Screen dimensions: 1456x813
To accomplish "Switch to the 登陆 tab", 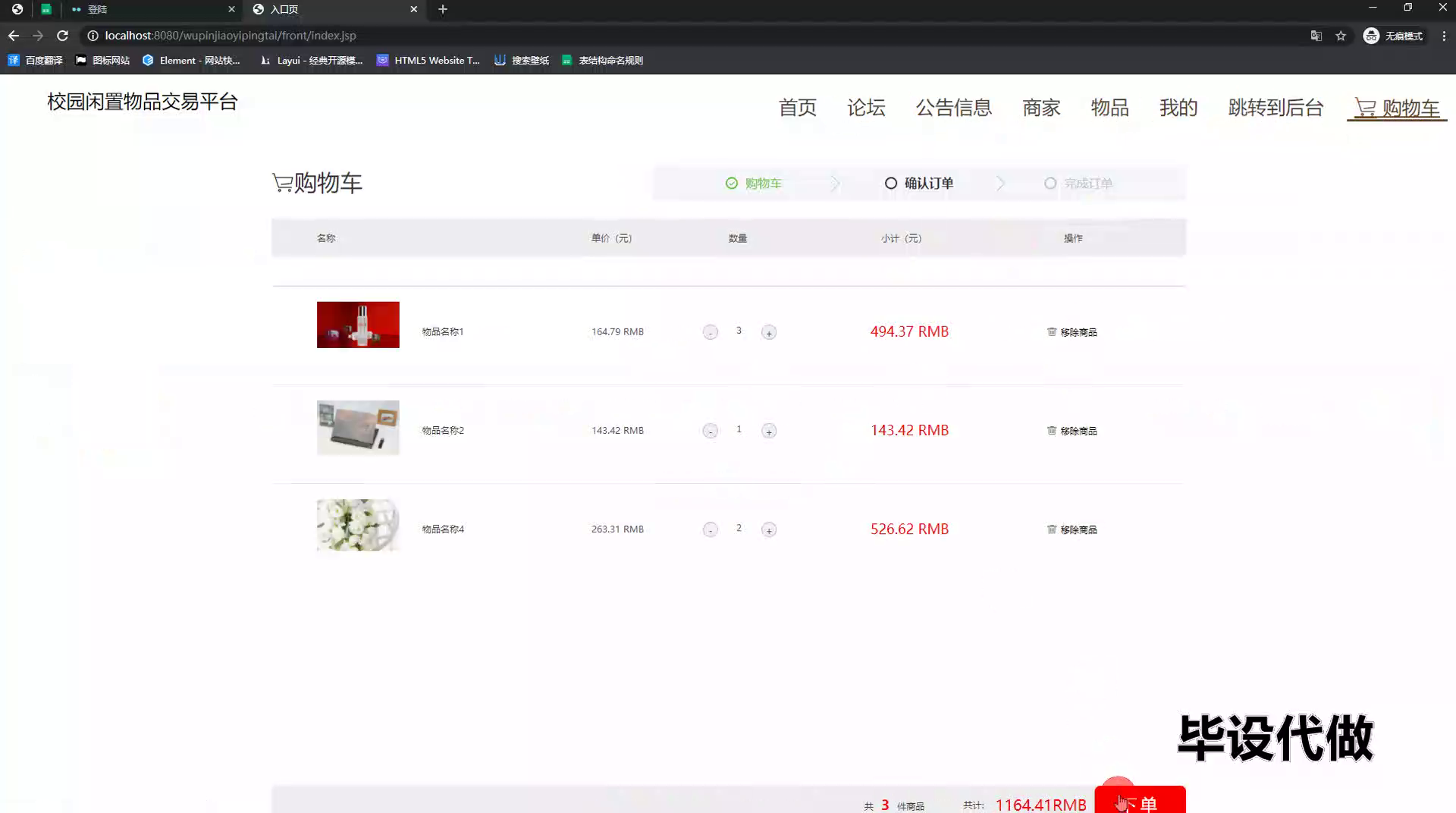I will point(152,9).
